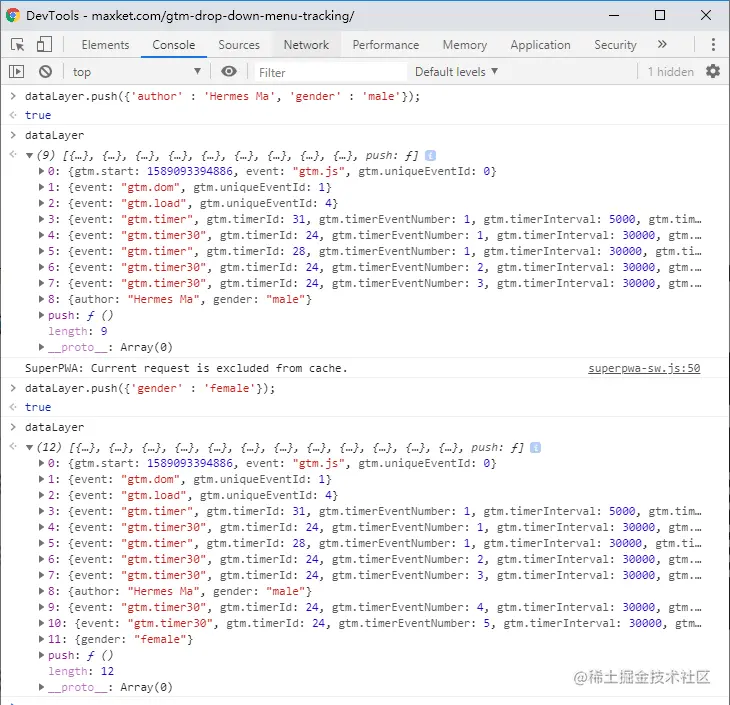Viewport: 730px width, 705px height.
Task: Expand item 5 timerId 28 in the (12) array
Action: 41,543
